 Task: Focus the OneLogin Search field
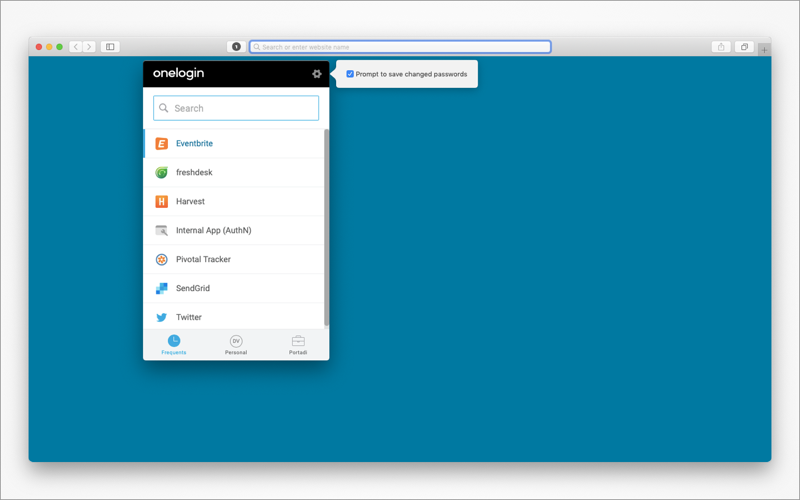[236, 108]
